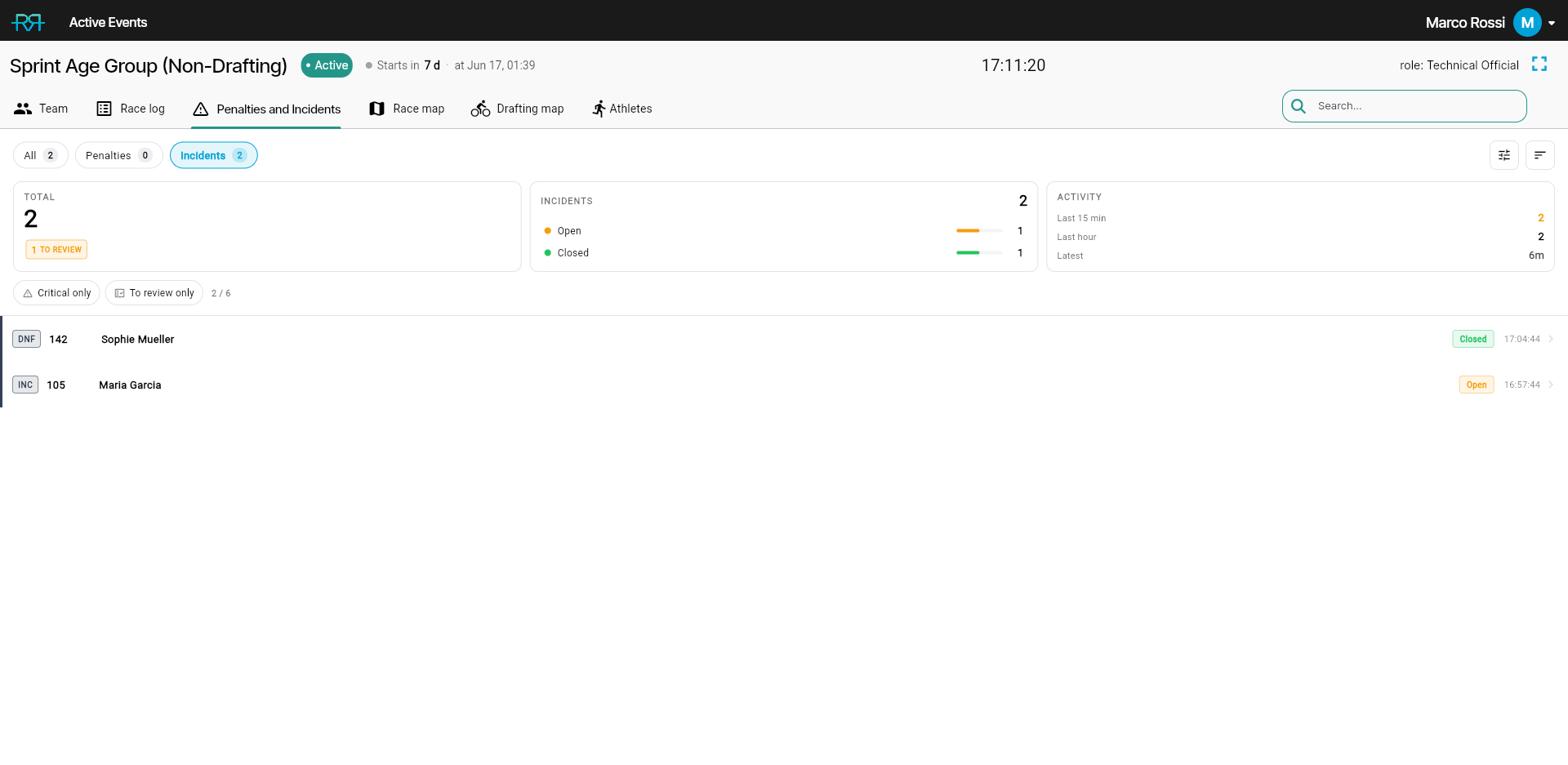Screen dimensions: 1568x765
Task: Open the Race map tab
Action: click(x=407, y=109)
